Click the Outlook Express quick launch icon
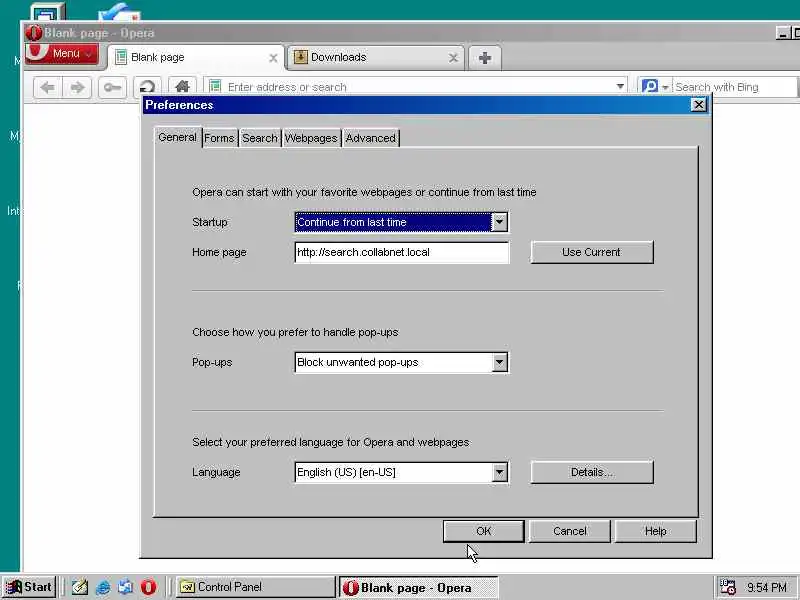 click(126, 587)
